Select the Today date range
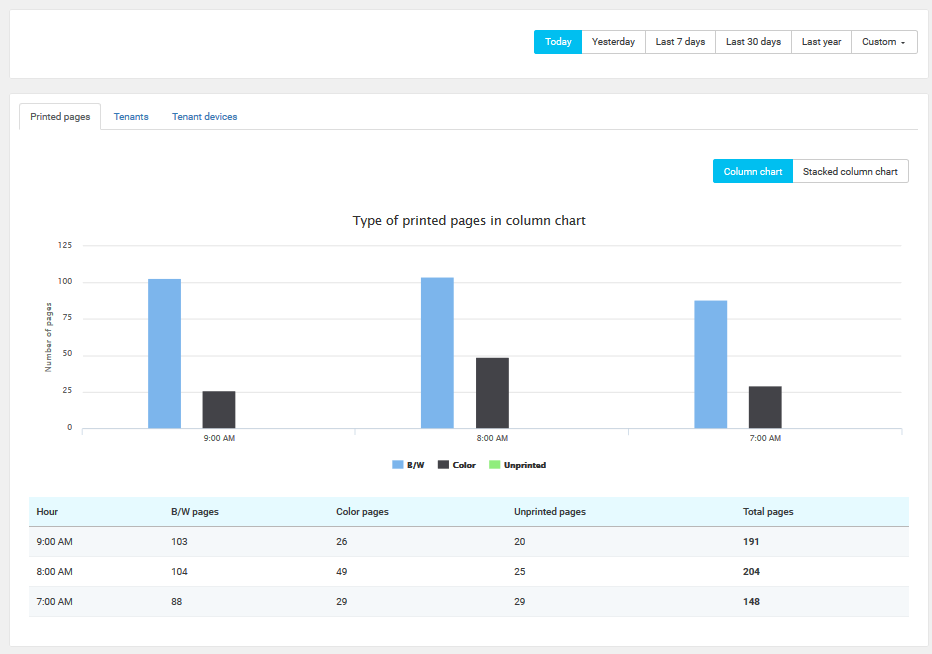The width and height of the screenshot is (932, 654). click(558, 42)
